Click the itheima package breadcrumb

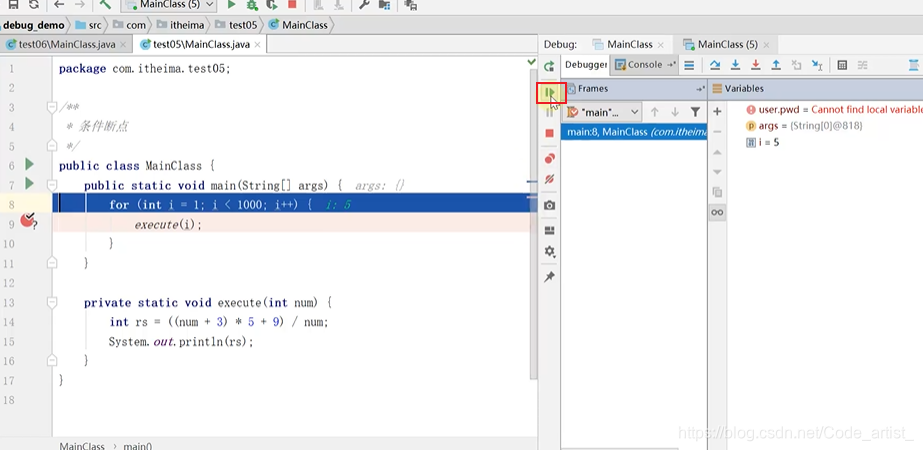(x=180, y=25)
